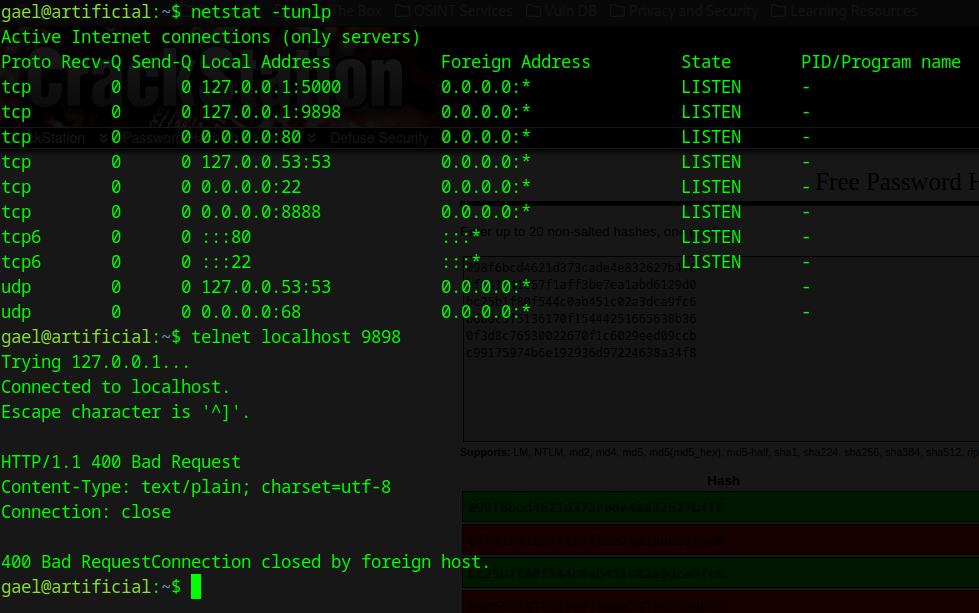Select the green result row bc25b1f80f

click(x=720, y=574)
